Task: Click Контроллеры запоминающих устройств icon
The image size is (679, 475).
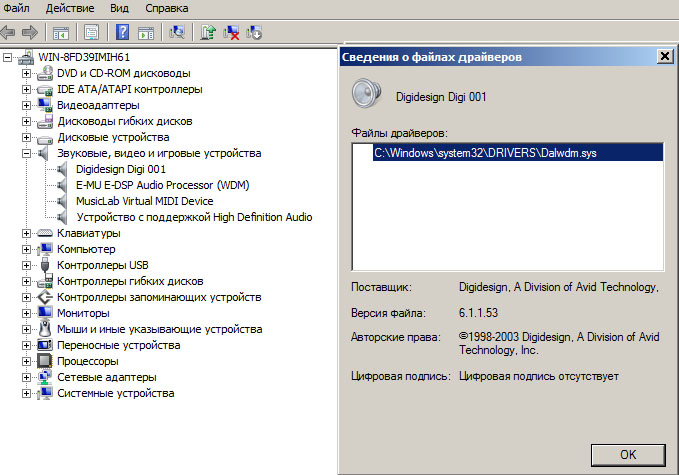Action: point(45,297)
